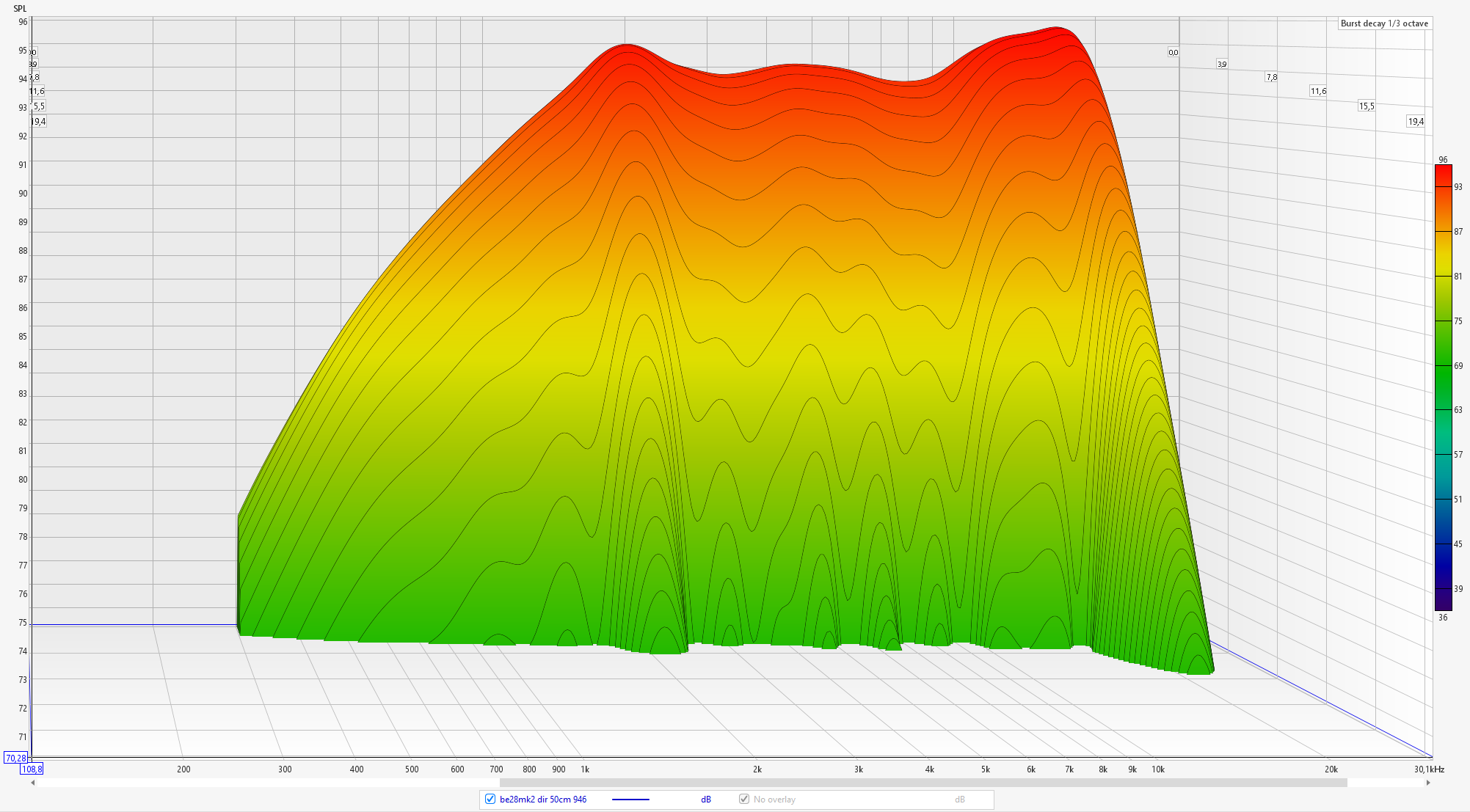Click the empty scrollbar track left of the thumb
The image size is (1470, 812).
[x=264, y=783]
